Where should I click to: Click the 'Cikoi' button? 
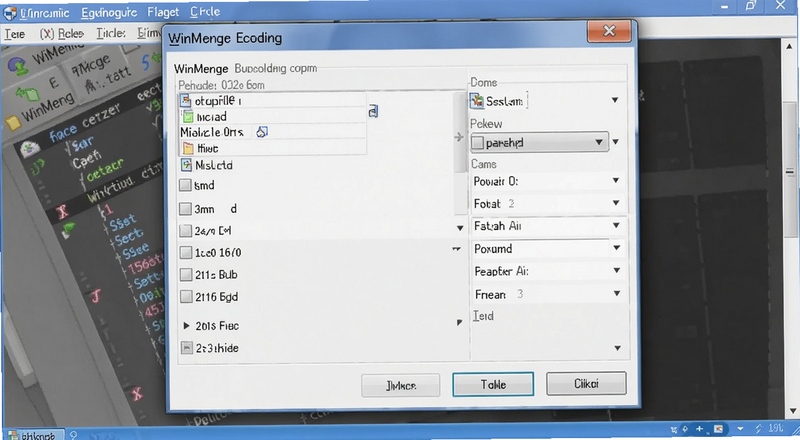[x=586, y=383]
